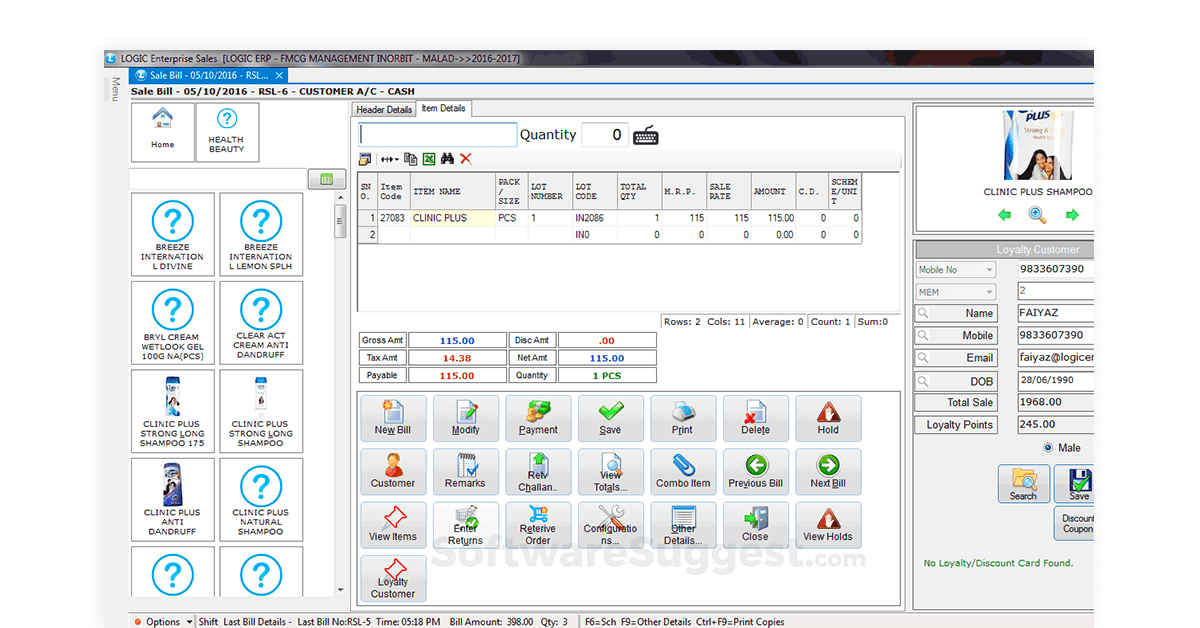1200x628 pixels.
Task: Select Breeze Internation L Divine item
Action: (x=172, y=234)
